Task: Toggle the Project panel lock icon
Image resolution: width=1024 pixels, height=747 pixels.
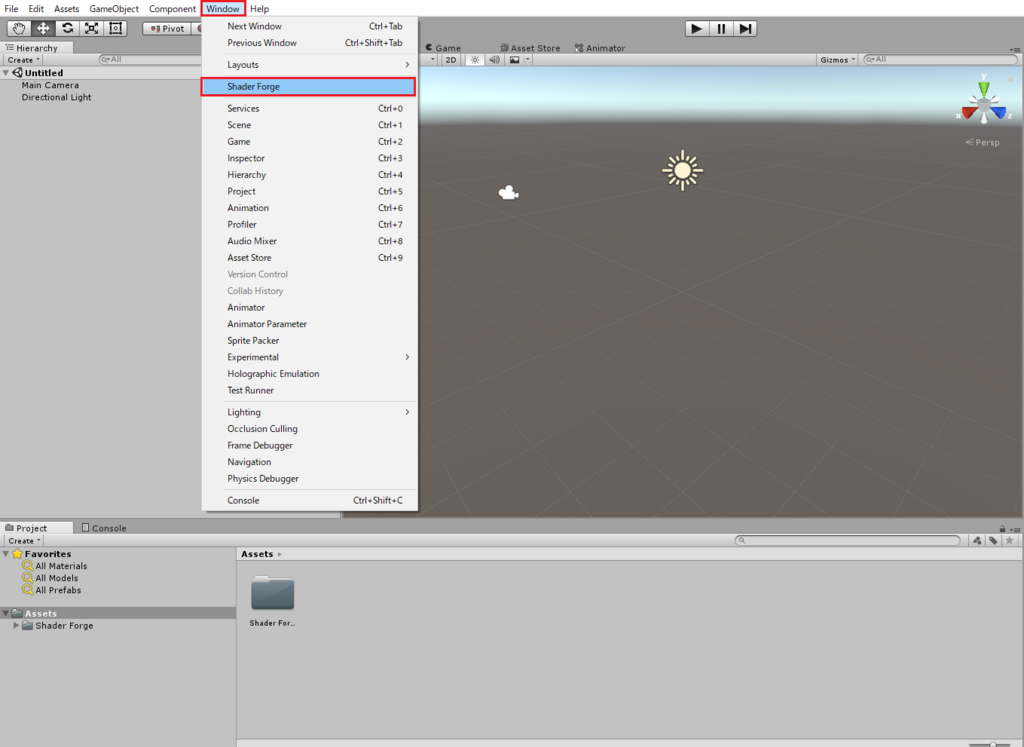Action: coord(1002,528)
